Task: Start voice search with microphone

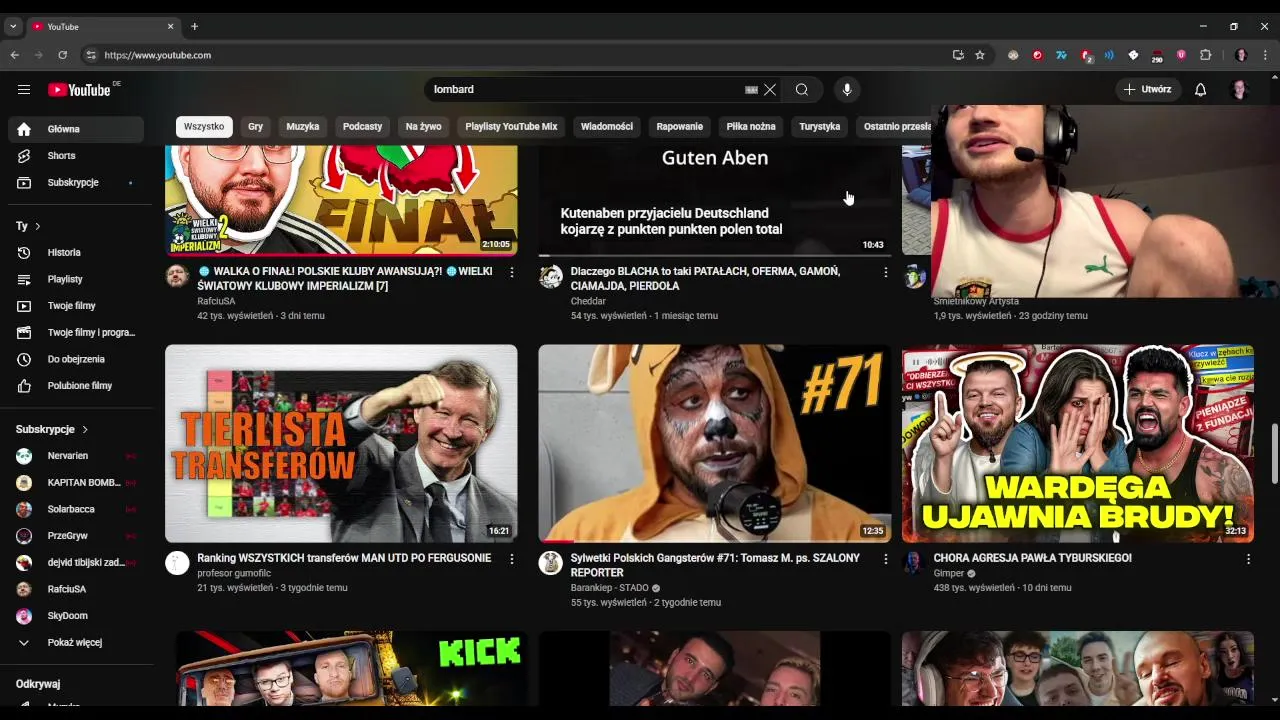Action: (x=847, y=90)
